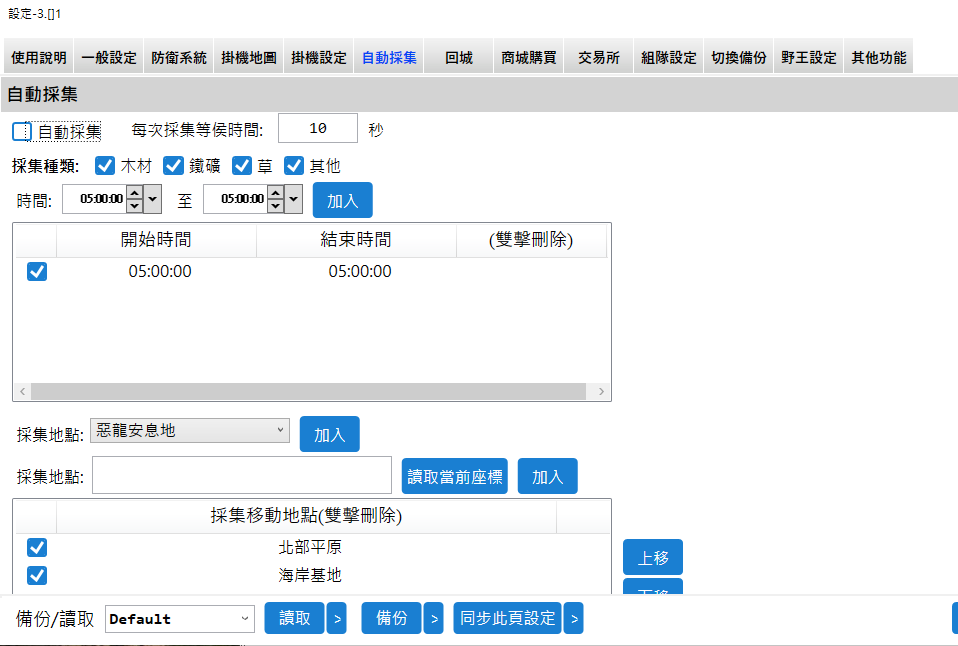This screenshot has height=646, width=958.
Task: Toggle the 鐵礦 checkbox
Action: coord(173,166)
